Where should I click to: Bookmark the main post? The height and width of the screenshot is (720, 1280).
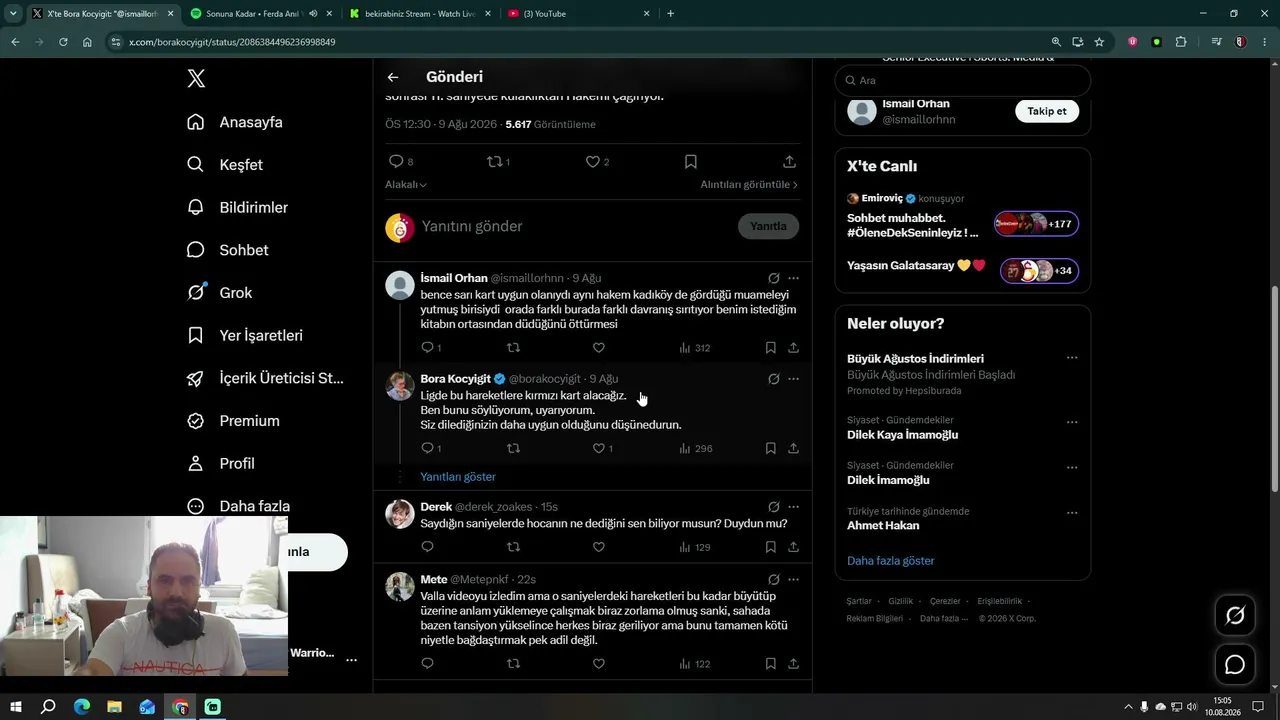[690, 161]
